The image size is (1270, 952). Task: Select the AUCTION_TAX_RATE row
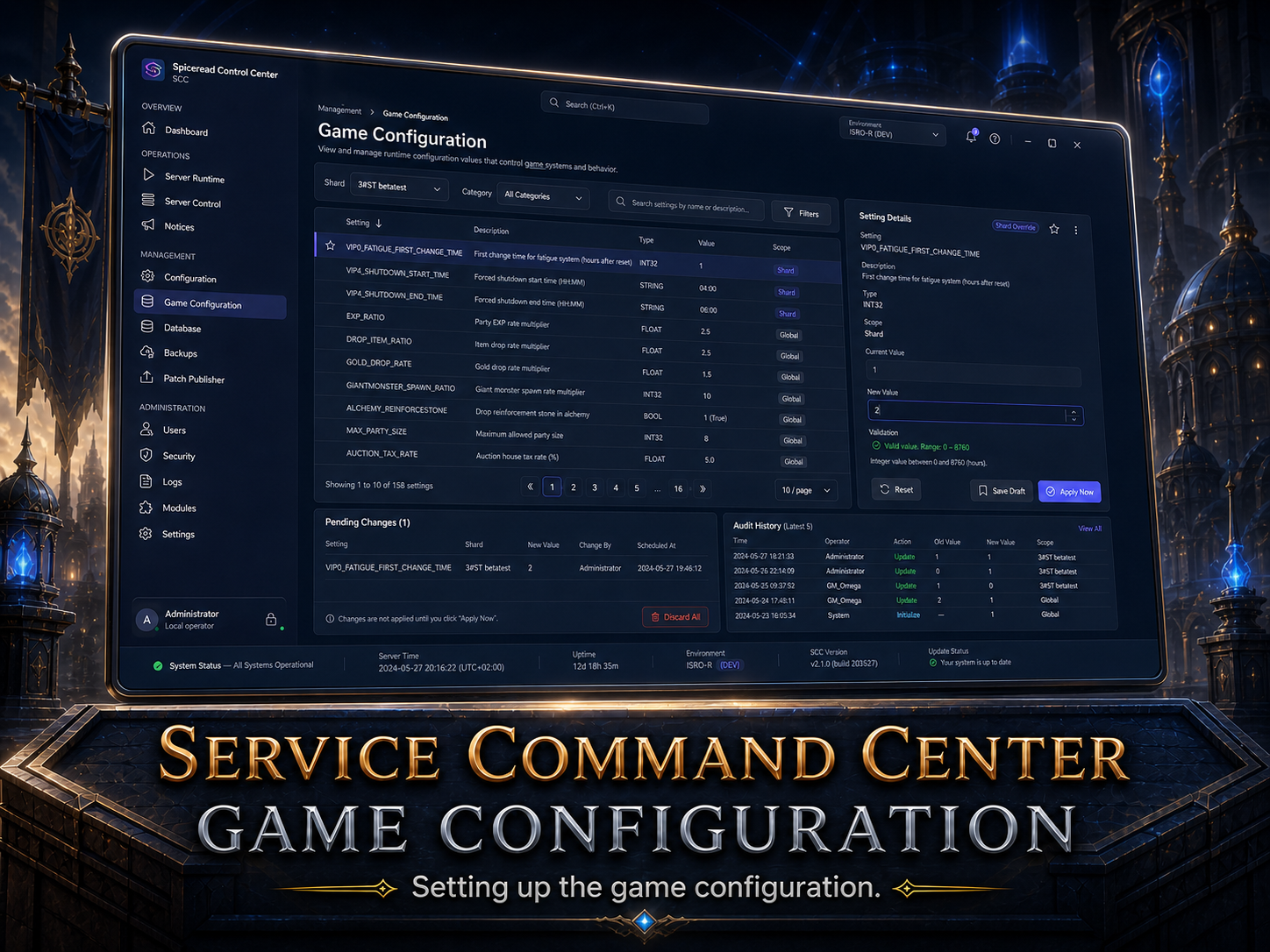coord(577,456)
